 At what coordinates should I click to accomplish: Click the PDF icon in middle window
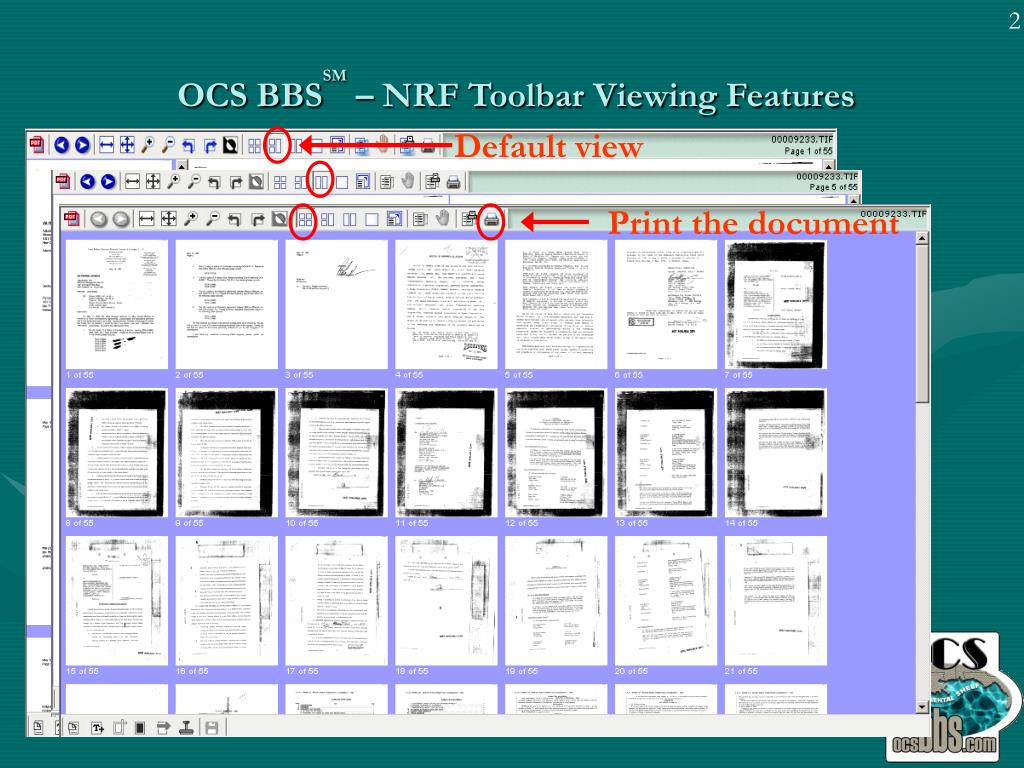coord(63,181)
